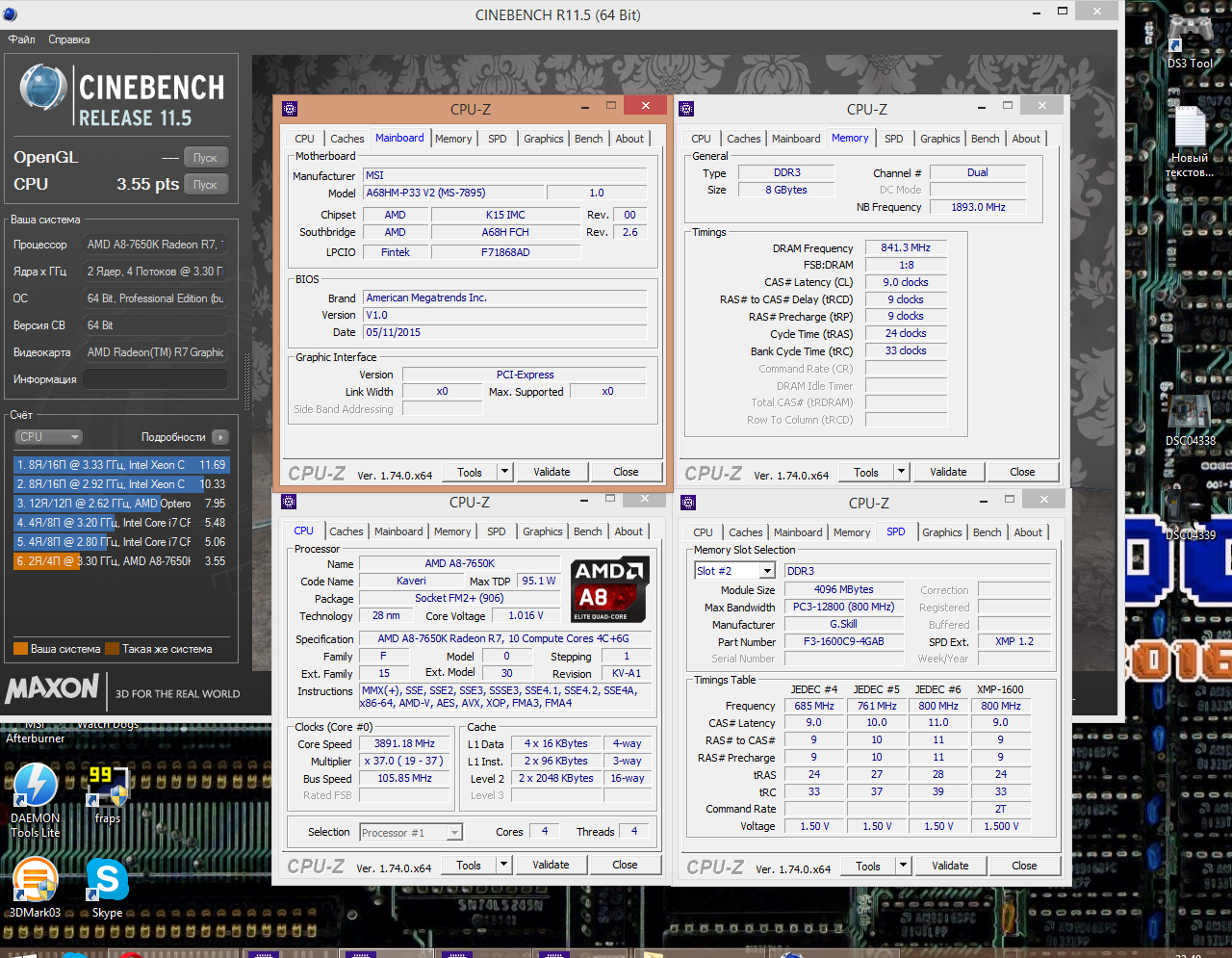Switch to the CPU tab in the SPD CPU-Z window

point(704,532)
